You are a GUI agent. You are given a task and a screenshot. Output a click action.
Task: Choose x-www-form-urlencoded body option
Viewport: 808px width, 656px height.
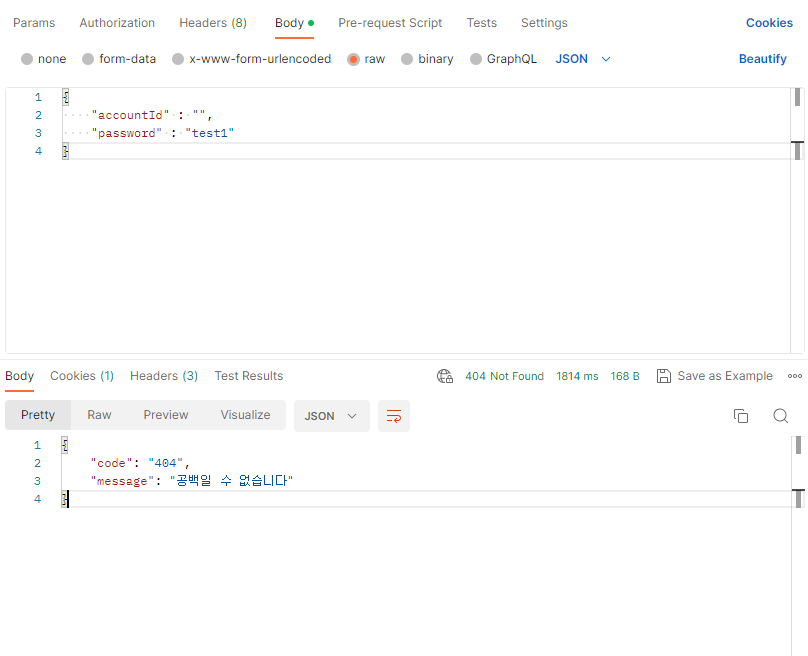pos(251,59)
